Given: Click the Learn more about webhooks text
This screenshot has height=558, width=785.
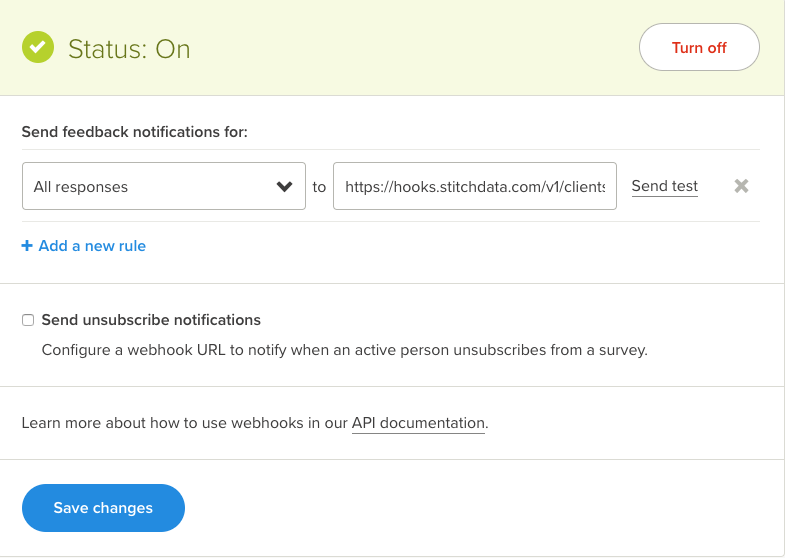Looking at the screenshot, I should pyautogui.click(x=185, y=423).
